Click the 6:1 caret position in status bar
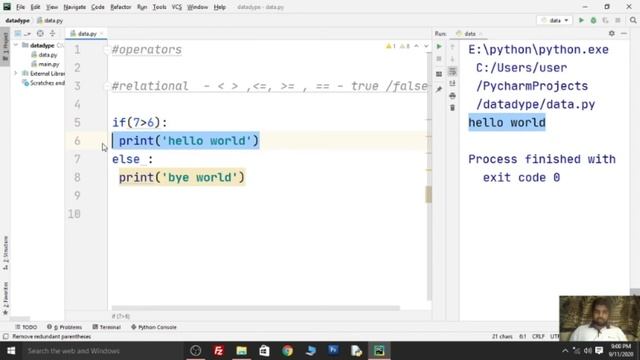The height and width of the screenshot is (360, 640). click(522, 336)
